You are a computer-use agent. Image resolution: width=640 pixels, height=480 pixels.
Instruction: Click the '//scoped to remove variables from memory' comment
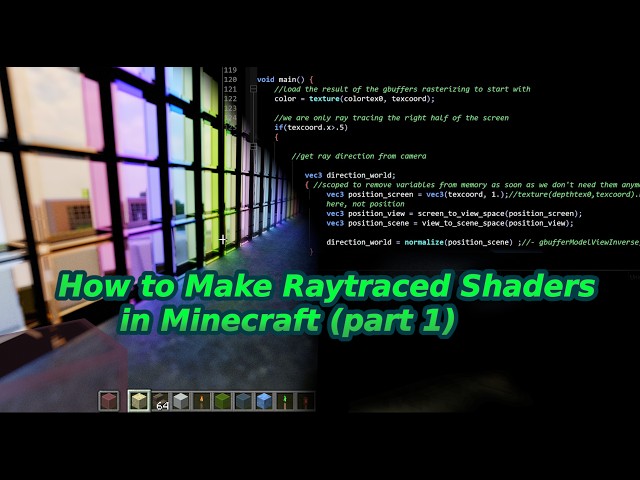point(476,185)
